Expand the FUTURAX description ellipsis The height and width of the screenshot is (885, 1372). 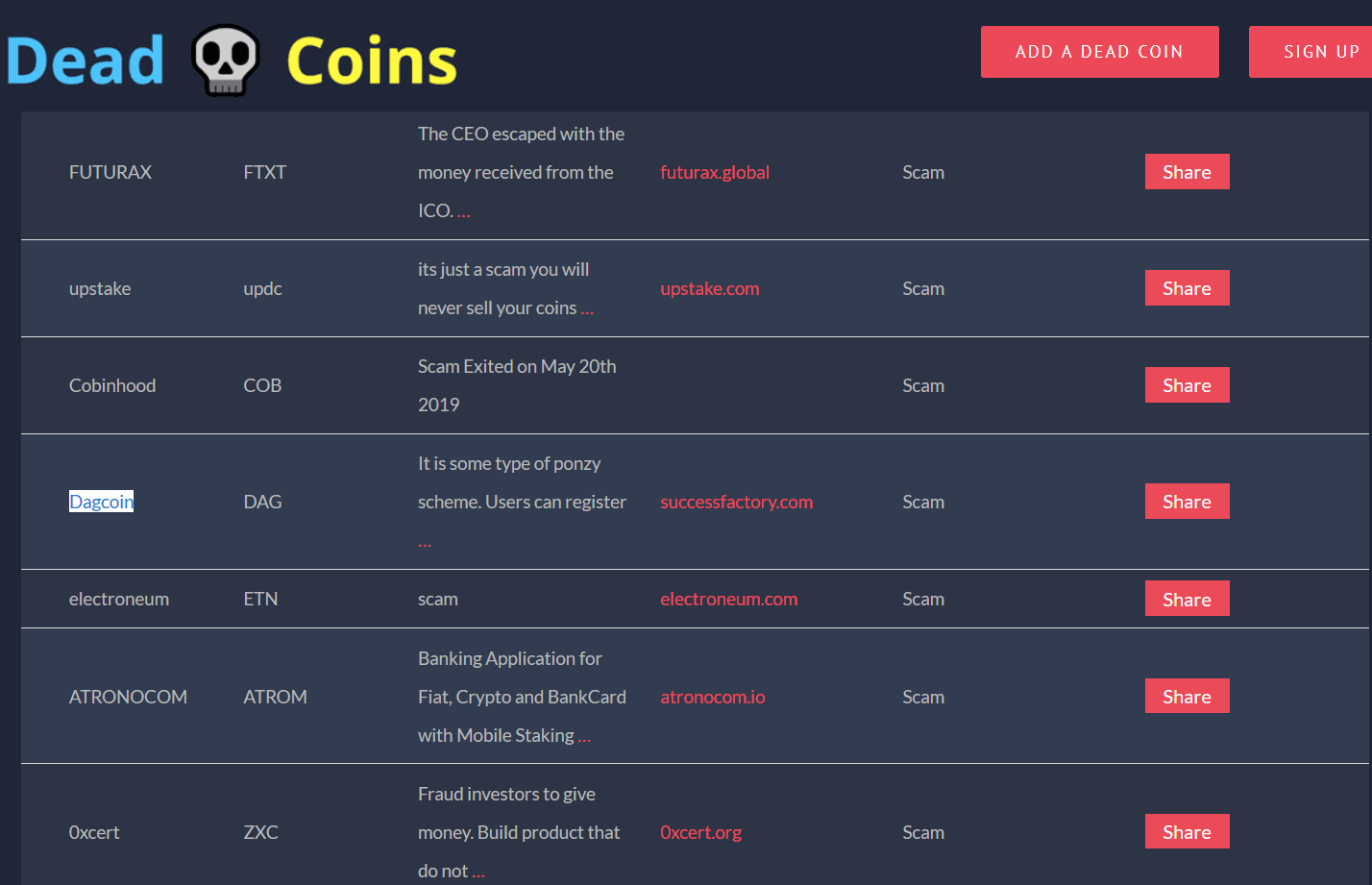pos(463,212)
